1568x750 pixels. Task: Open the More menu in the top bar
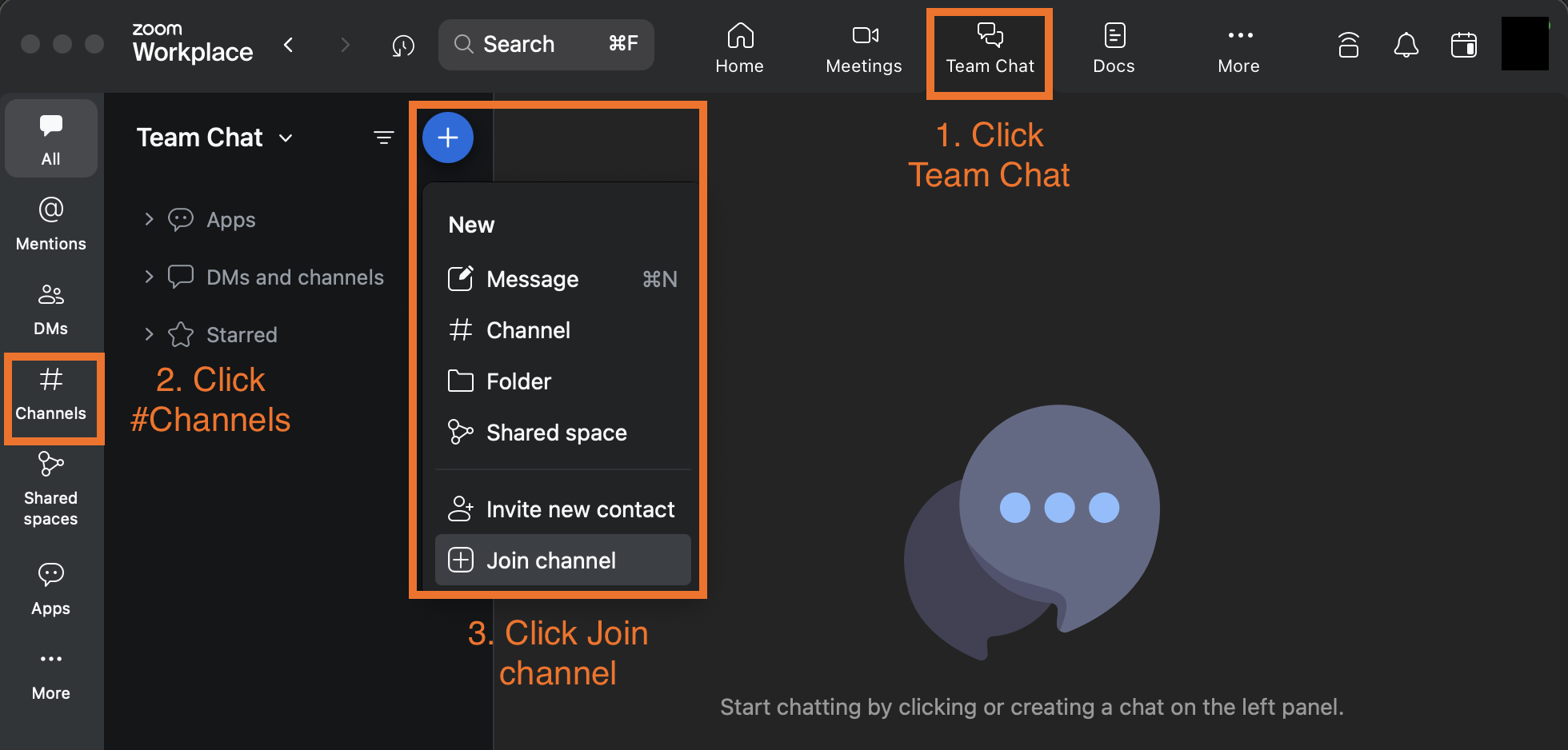(1238, 46)
